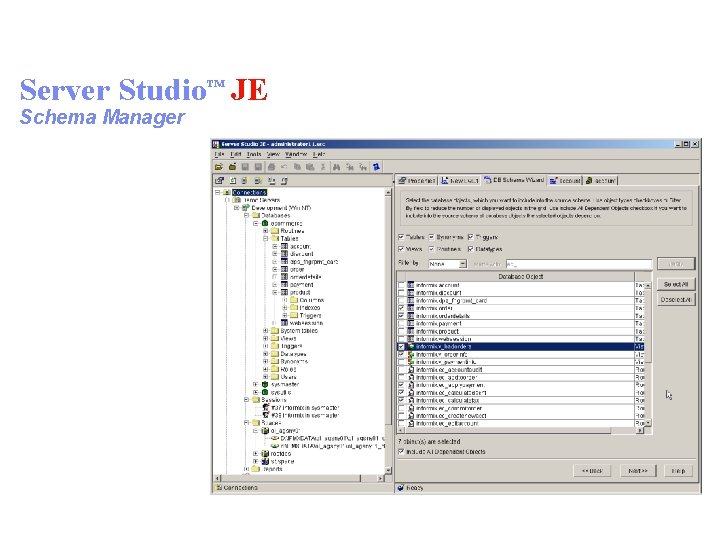Collapse the Tables folder in tree
The image size is (720, 540).
(266, 239)
